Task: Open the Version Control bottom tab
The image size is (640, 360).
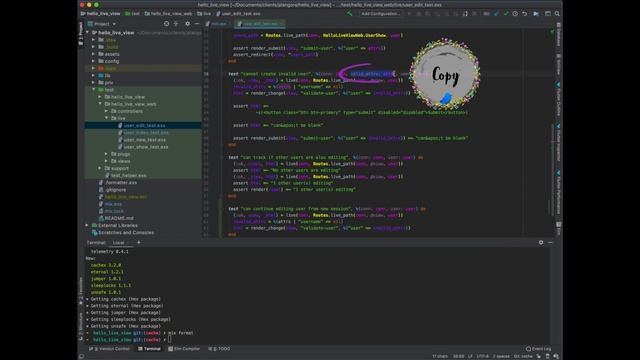Action: click(x=109, y=349)
